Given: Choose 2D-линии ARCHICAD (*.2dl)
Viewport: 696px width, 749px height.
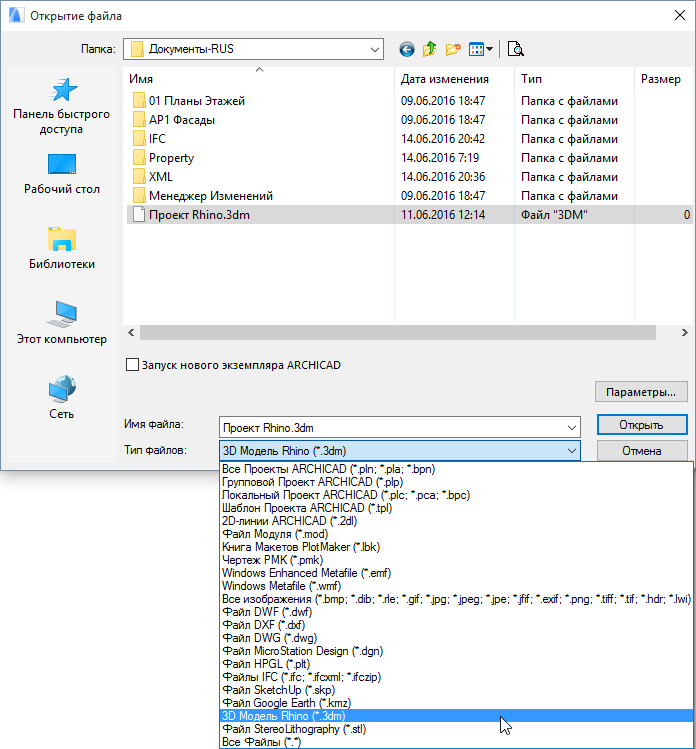Looking at the screenshot, I should [x=456, y=521].
